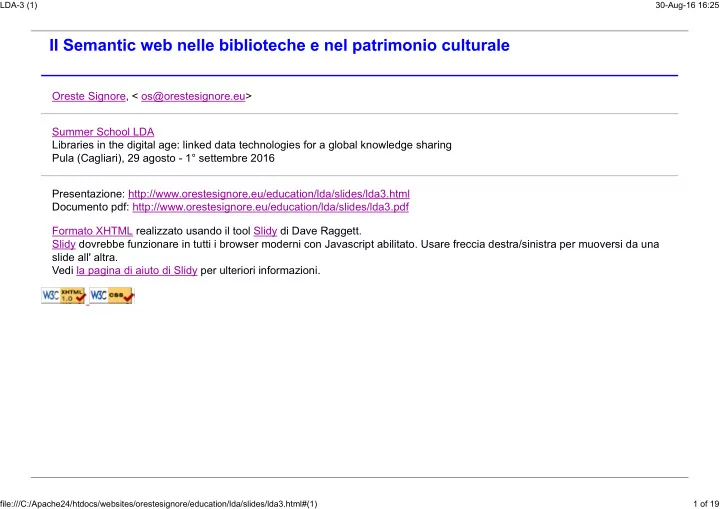Viewport: 720px width, 509px height.
Task: Open the Slidy link before 'dovrebbe funzionare'
Action: point(63,244)
